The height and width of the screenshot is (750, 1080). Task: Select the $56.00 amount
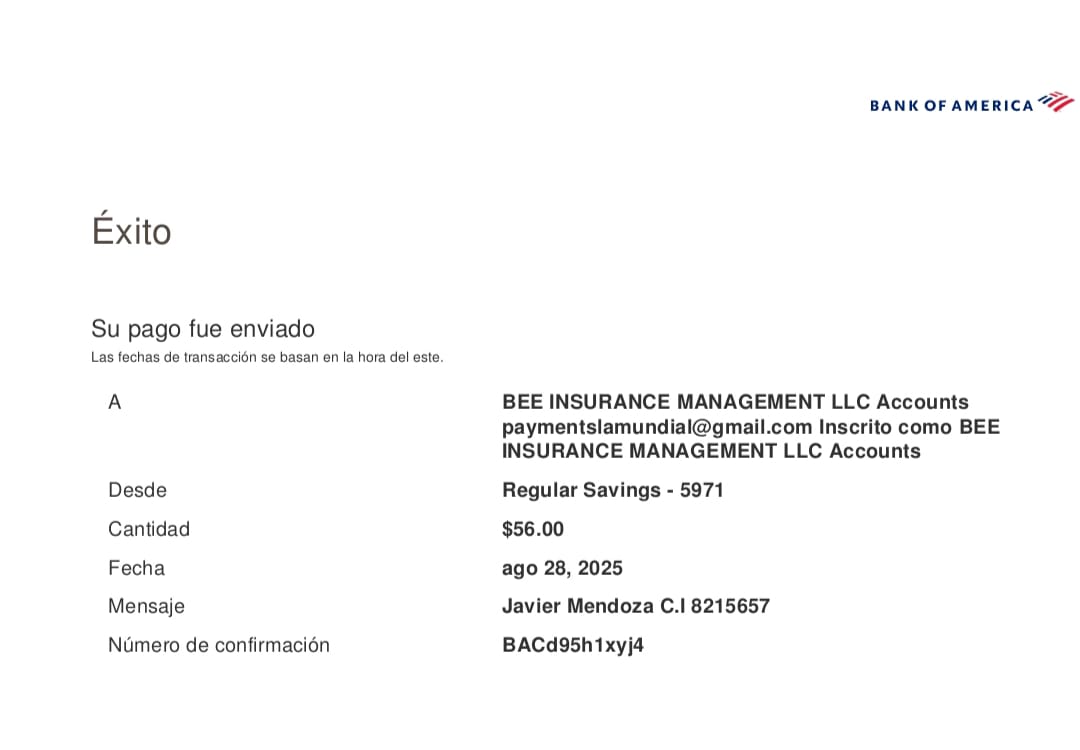click(533, 529)
